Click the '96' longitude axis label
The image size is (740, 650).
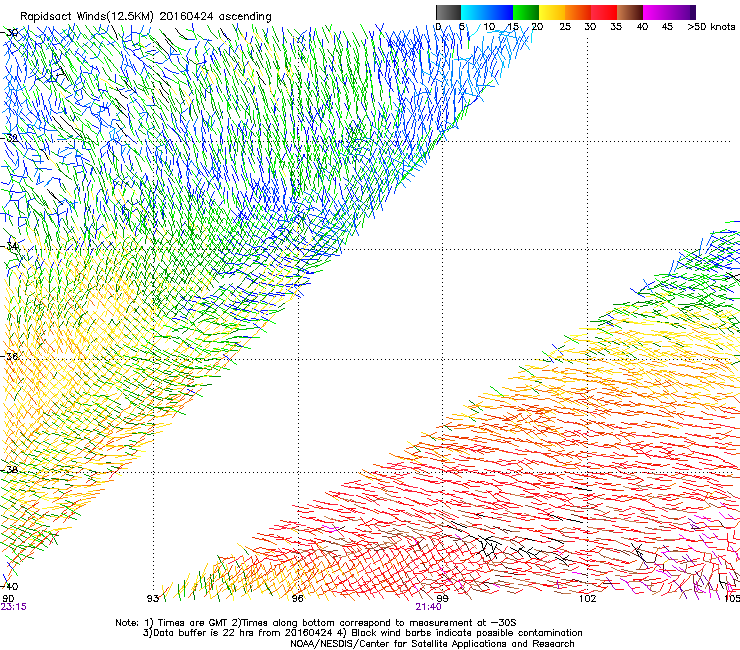(x=297, y=599)
